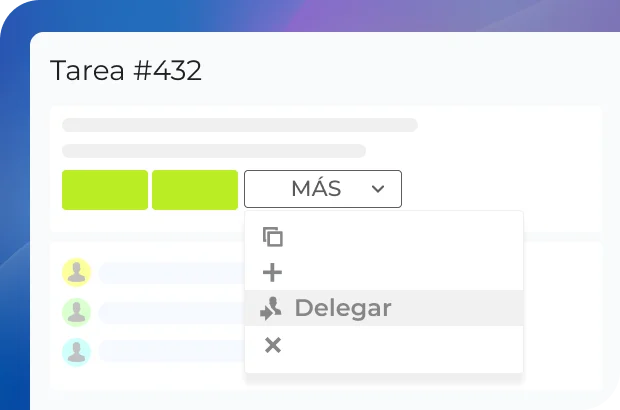
Task: Click the delegate person-arrow icon
Action: 271,308
